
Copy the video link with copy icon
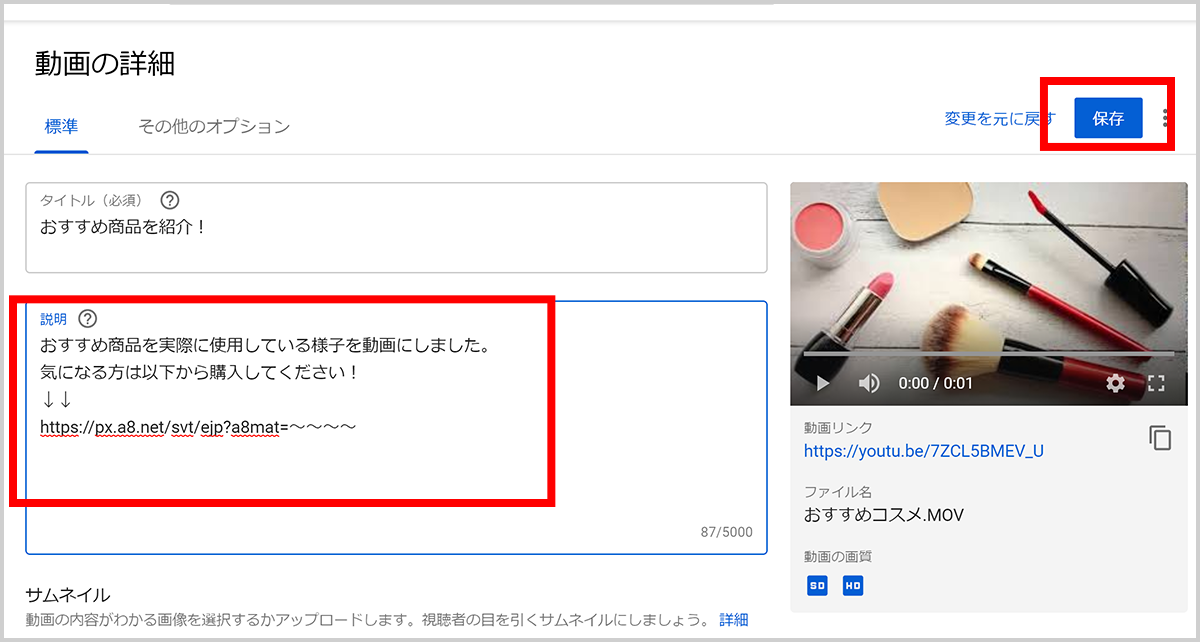tap(1160, 438)
